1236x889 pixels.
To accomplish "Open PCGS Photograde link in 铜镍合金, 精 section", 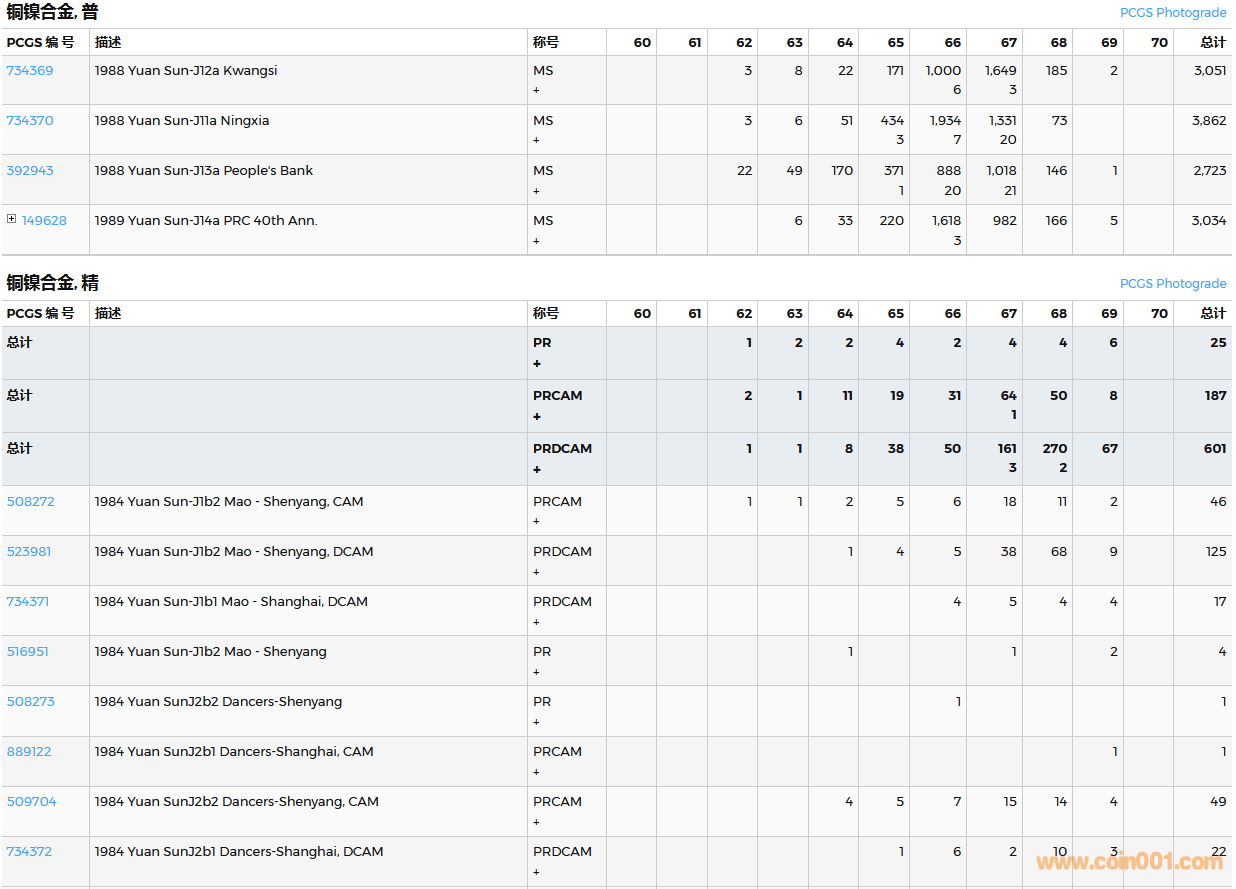I will click(x=1172, y=284).
